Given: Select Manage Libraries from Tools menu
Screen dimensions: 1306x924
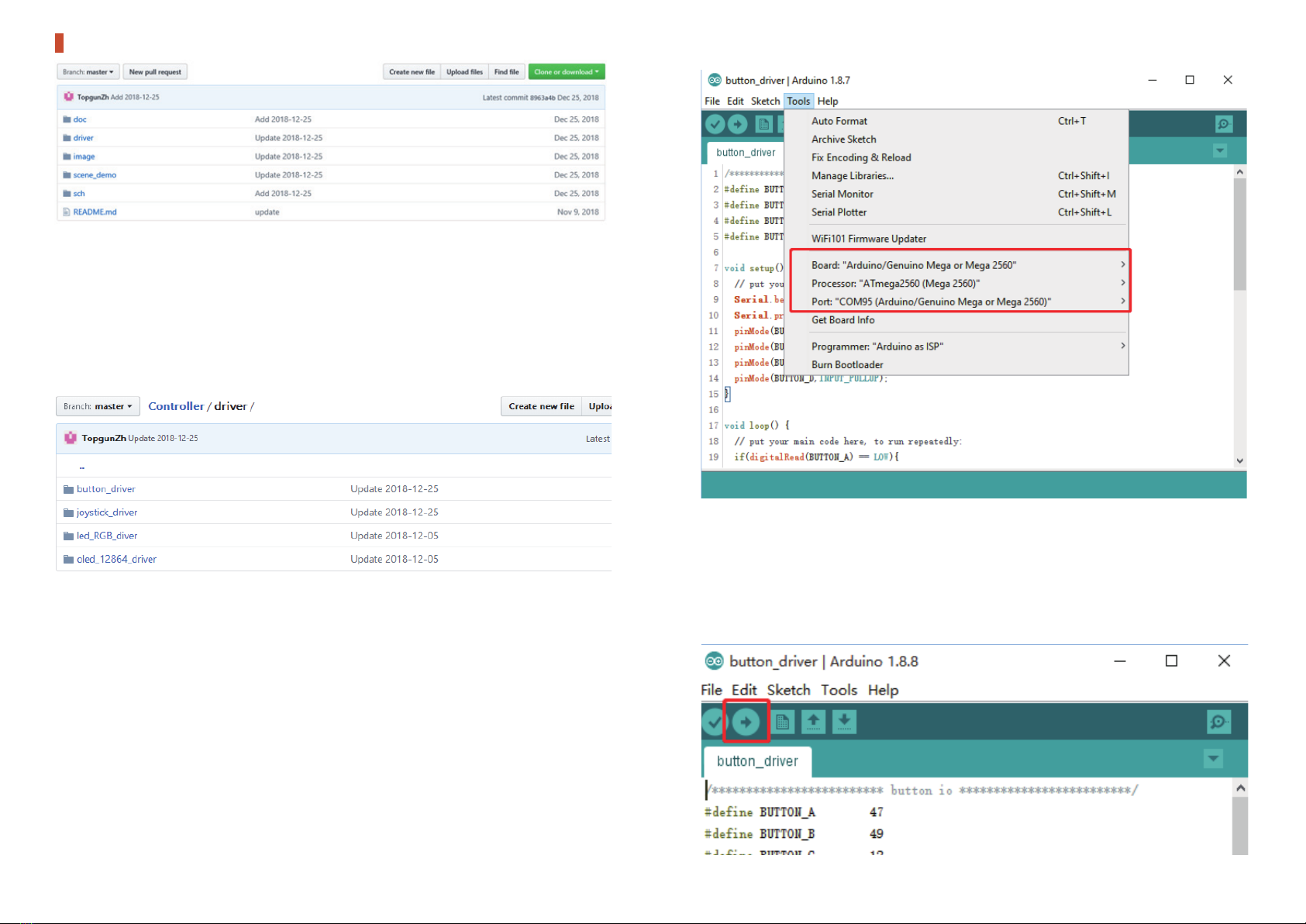Looking at the screenshot, I should (852, 176).
